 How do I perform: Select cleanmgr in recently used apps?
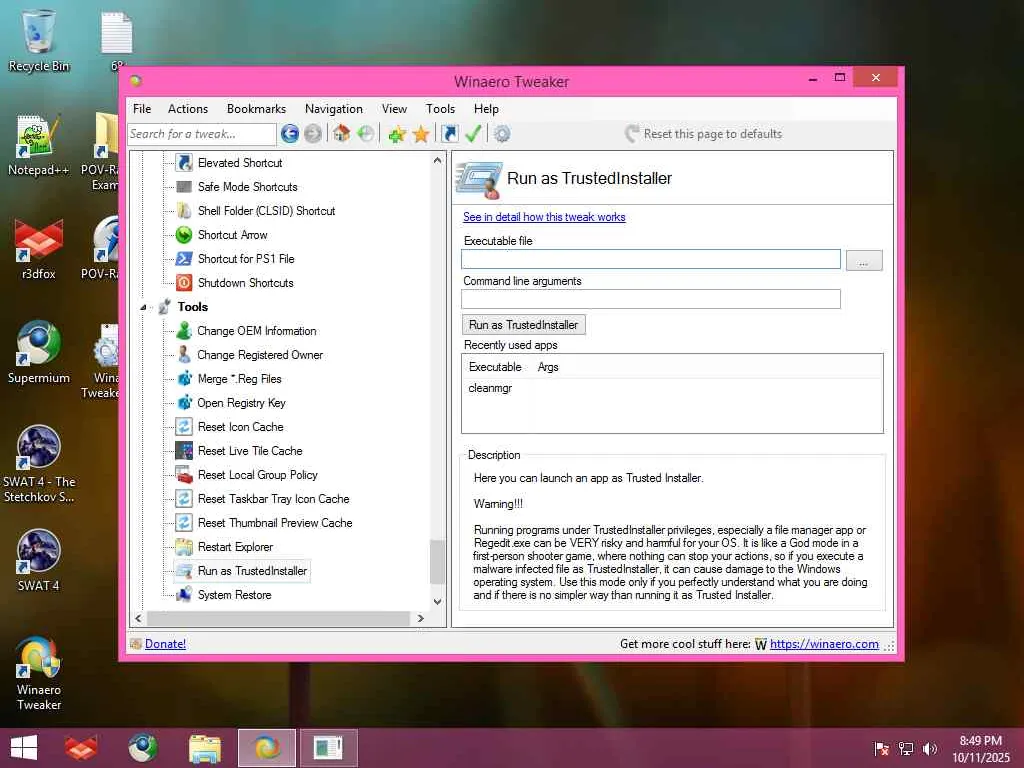pos(490,388)
